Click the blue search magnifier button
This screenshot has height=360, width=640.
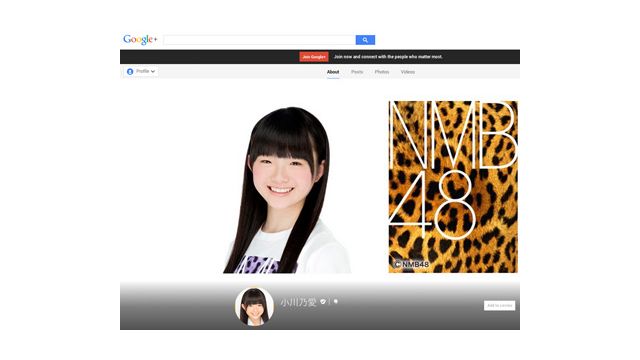coord(365,40)
